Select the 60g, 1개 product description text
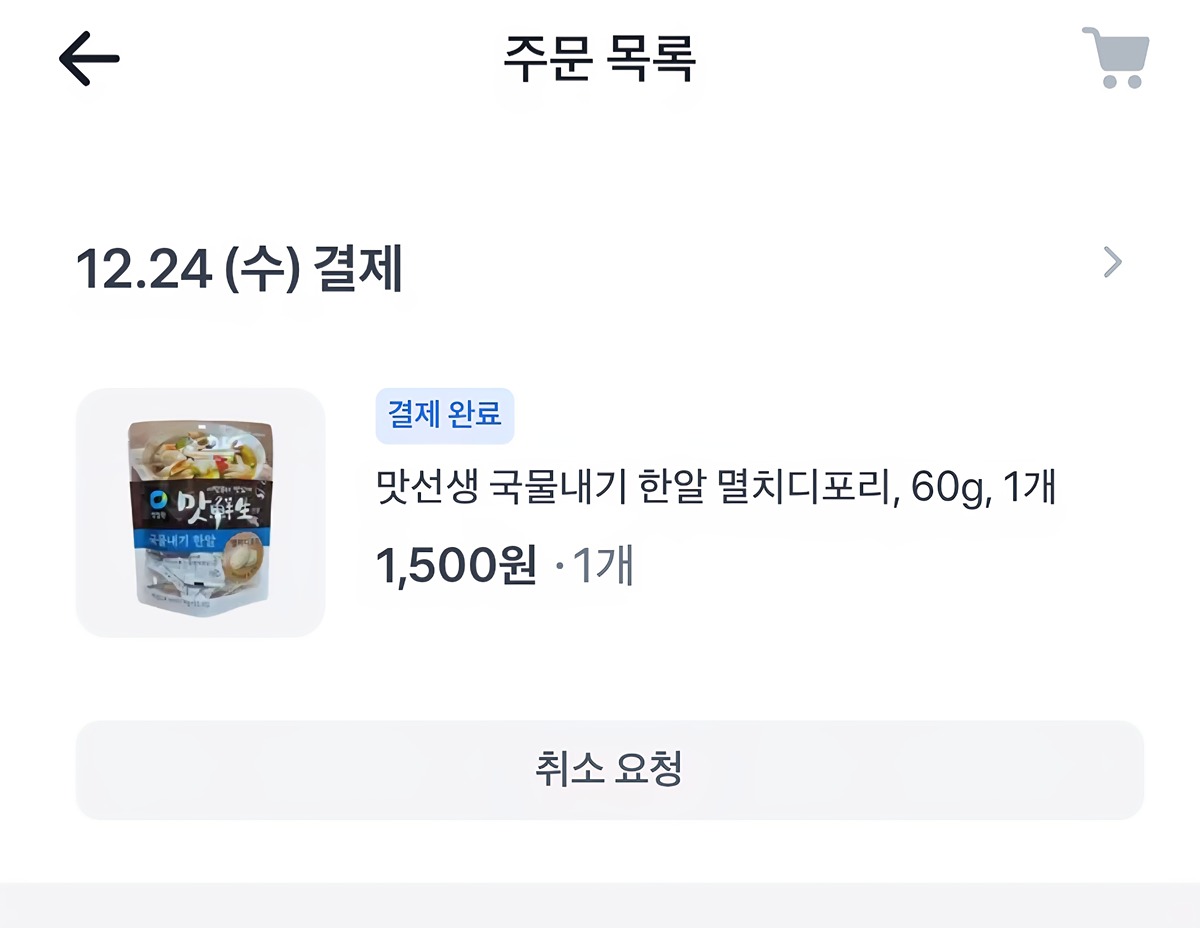The height and width of the screenshot is (928, 1200). pyautogui.click(x=984, y=490)
